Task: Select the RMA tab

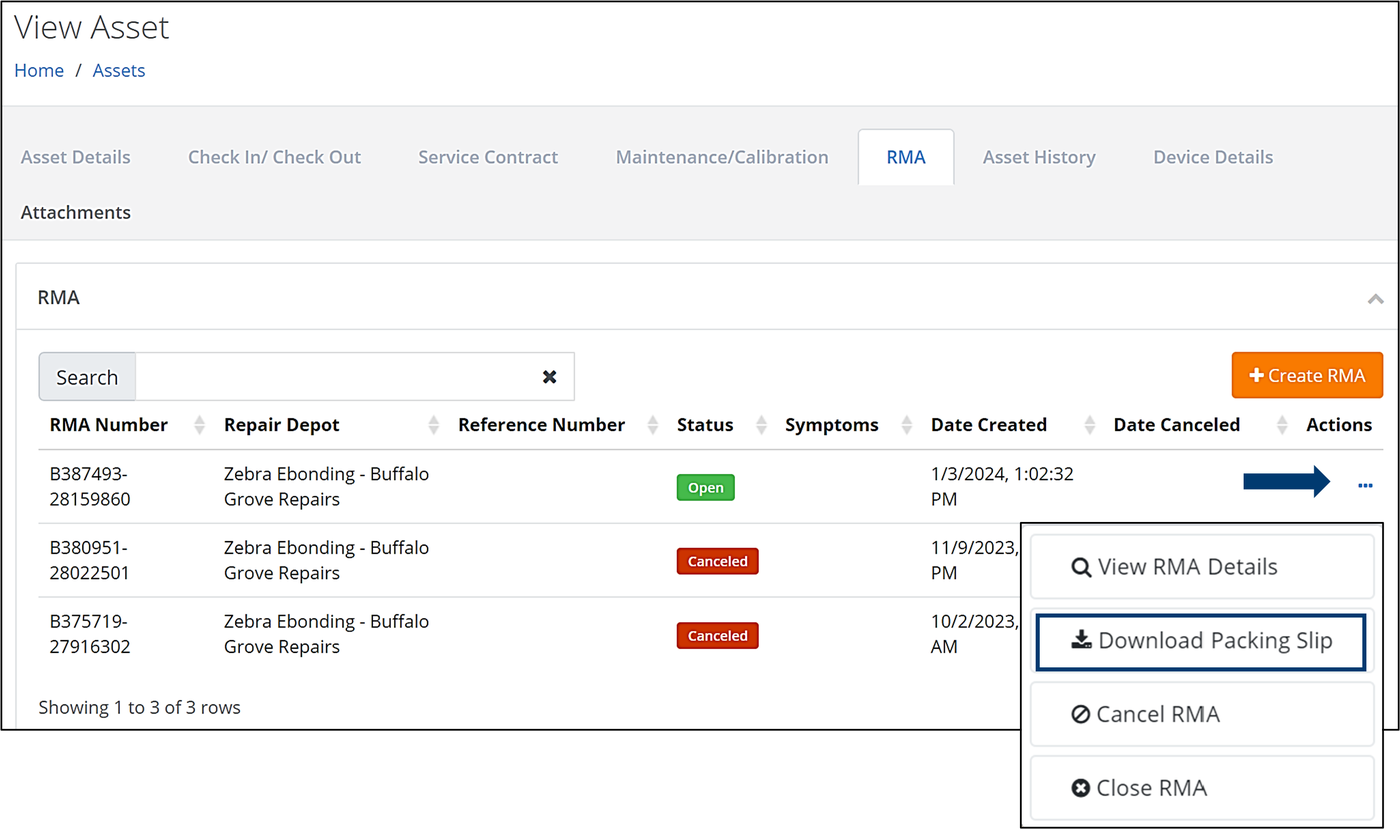Action: point(906,157)
